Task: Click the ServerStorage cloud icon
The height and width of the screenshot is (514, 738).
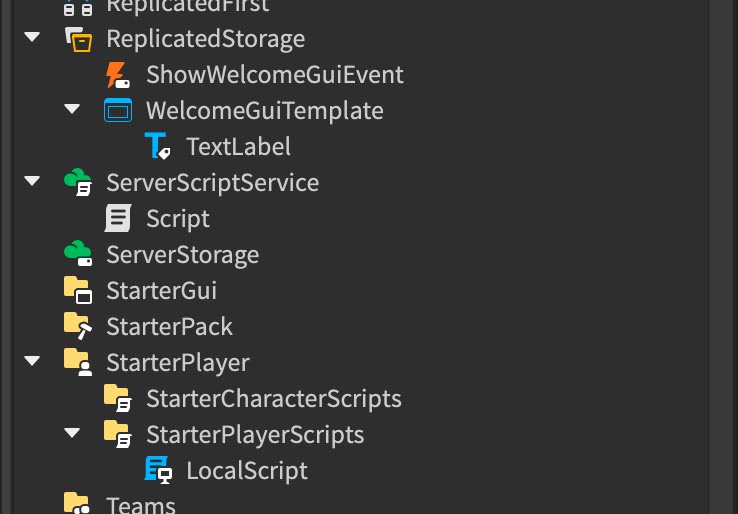Action: point(78,254)
